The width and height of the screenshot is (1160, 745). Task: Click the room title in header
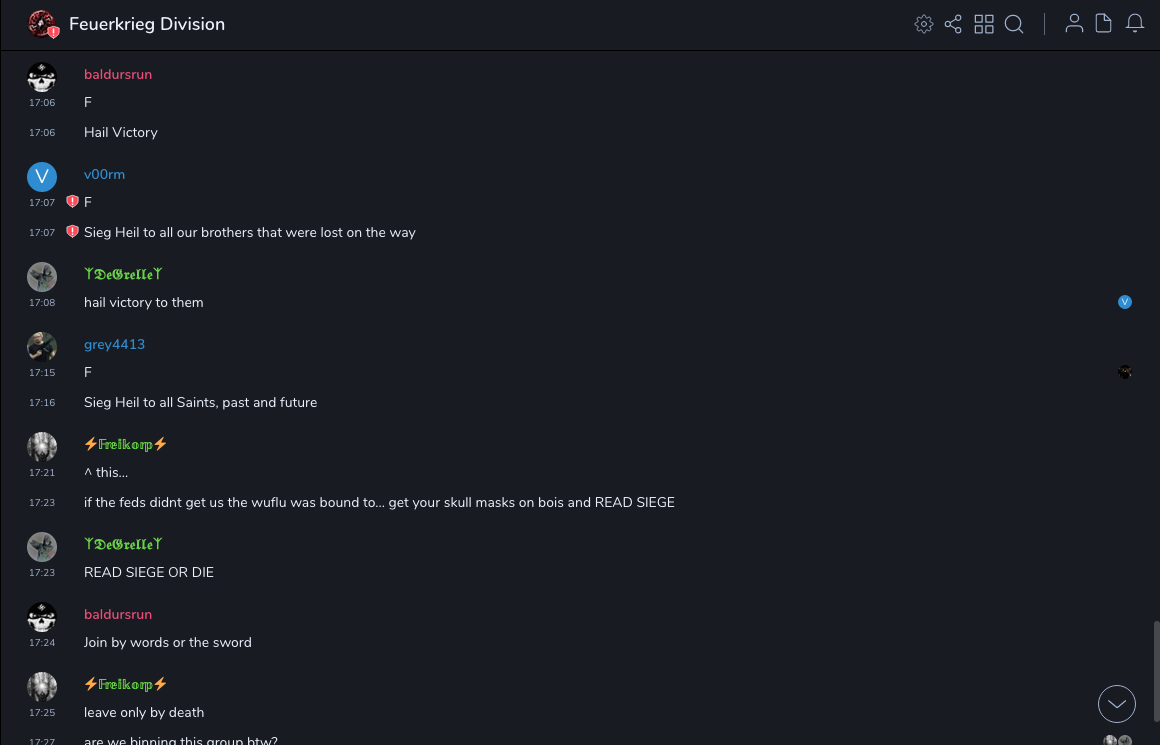click(147, 24)
